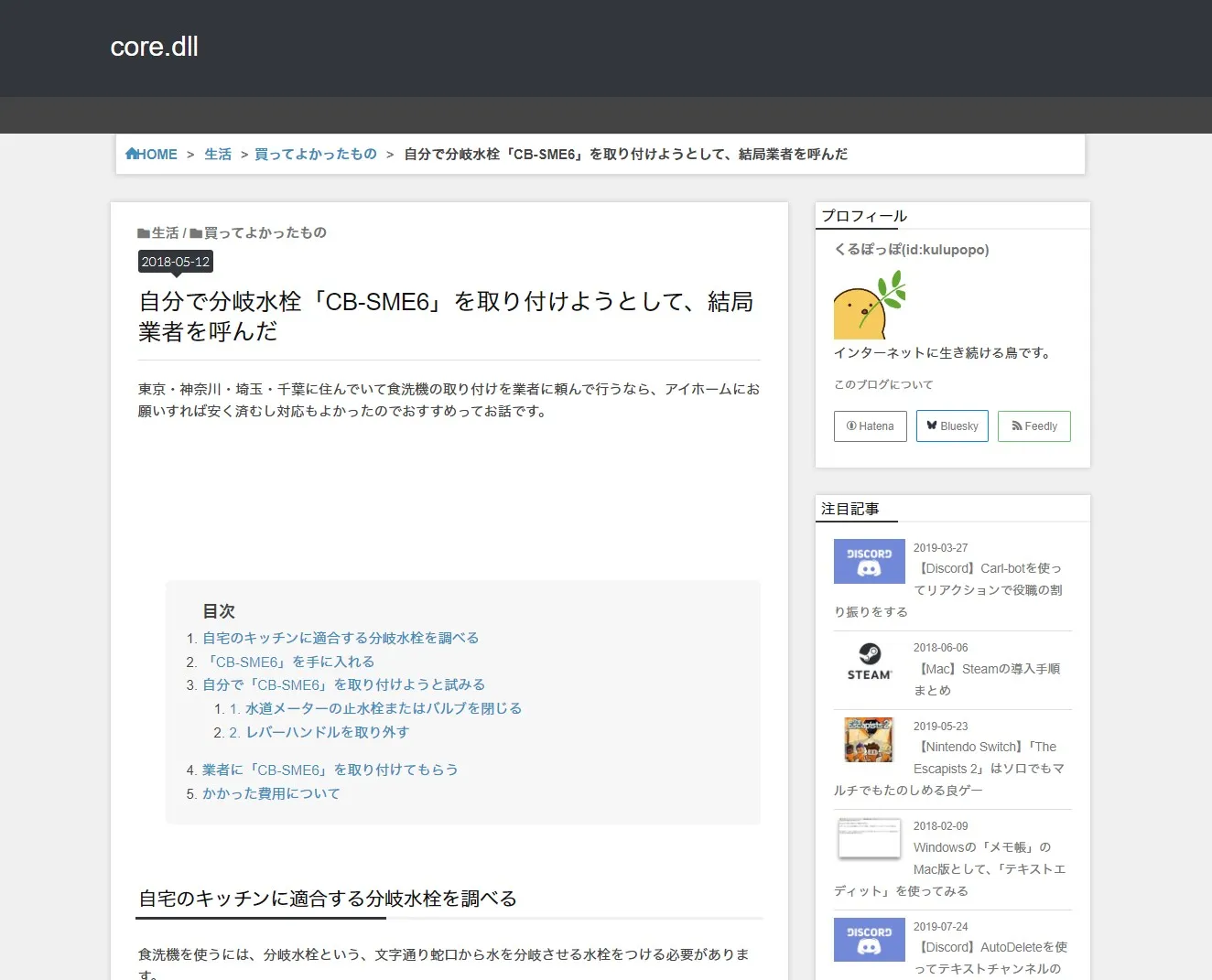Click section heading 自宅のキッチンに適合する分岐水栓を調べる
Viewport: 1212px width, 980px height.
tap(328, 899)
